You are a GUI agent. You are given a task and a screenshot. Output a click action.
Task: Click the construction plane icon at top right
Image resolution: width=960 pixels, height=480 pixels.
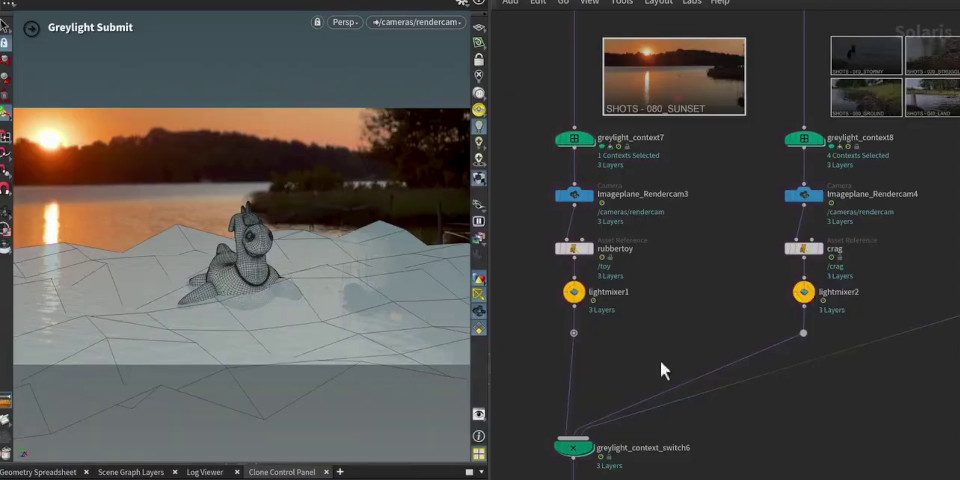479,28
